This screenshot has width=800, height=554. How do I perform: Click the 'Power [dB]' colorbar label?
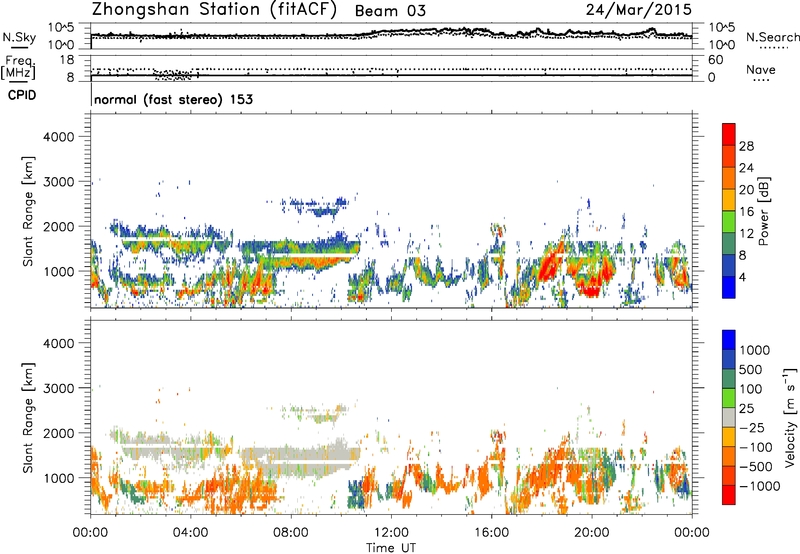[764, 211]
